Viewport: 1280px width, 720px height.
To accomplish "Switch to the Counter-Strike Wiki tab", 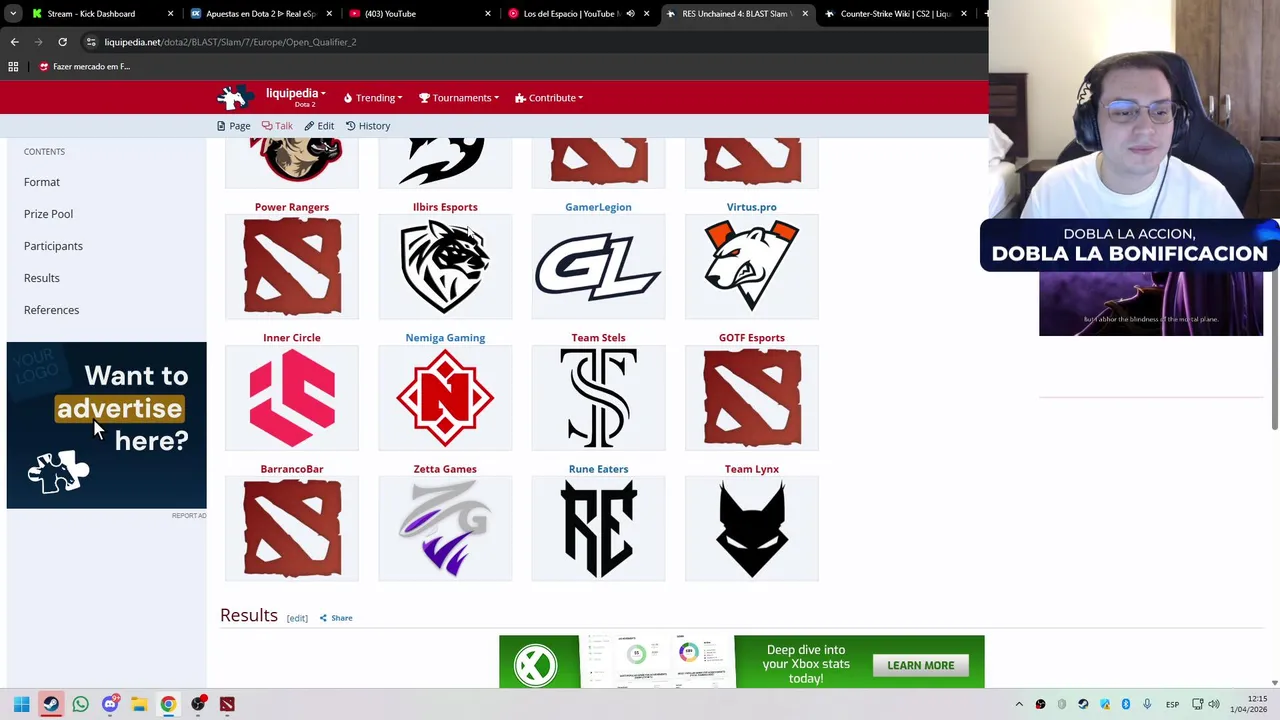I will pos(895,14).
